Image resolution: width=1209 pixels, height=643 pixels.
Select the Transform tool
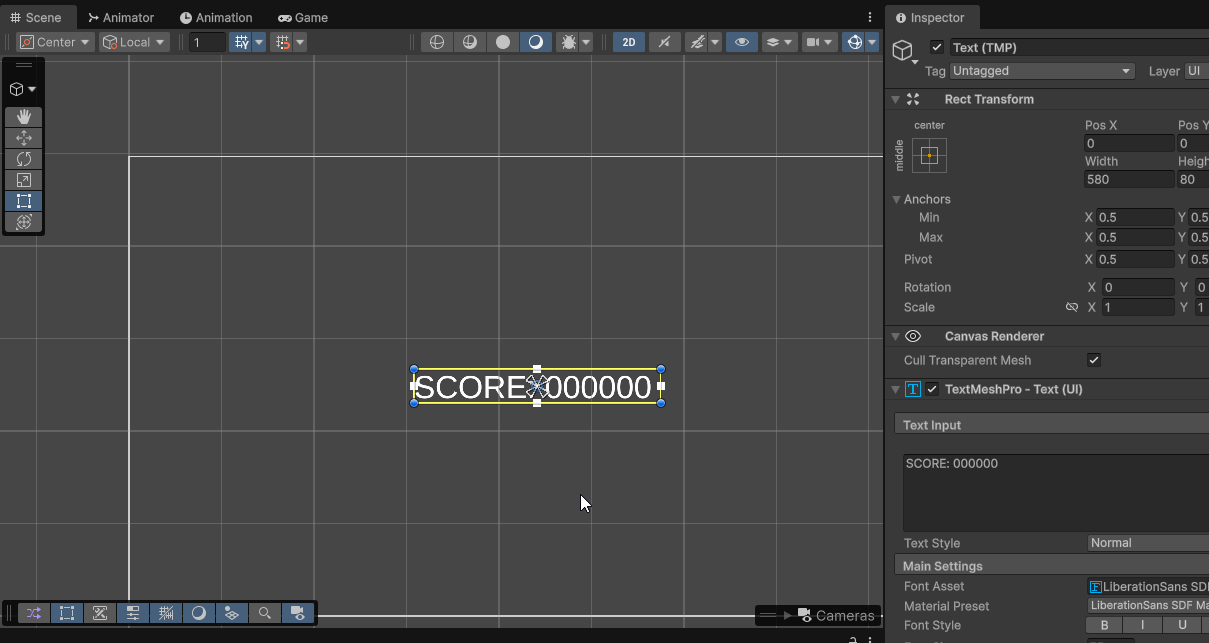(24, 222)
